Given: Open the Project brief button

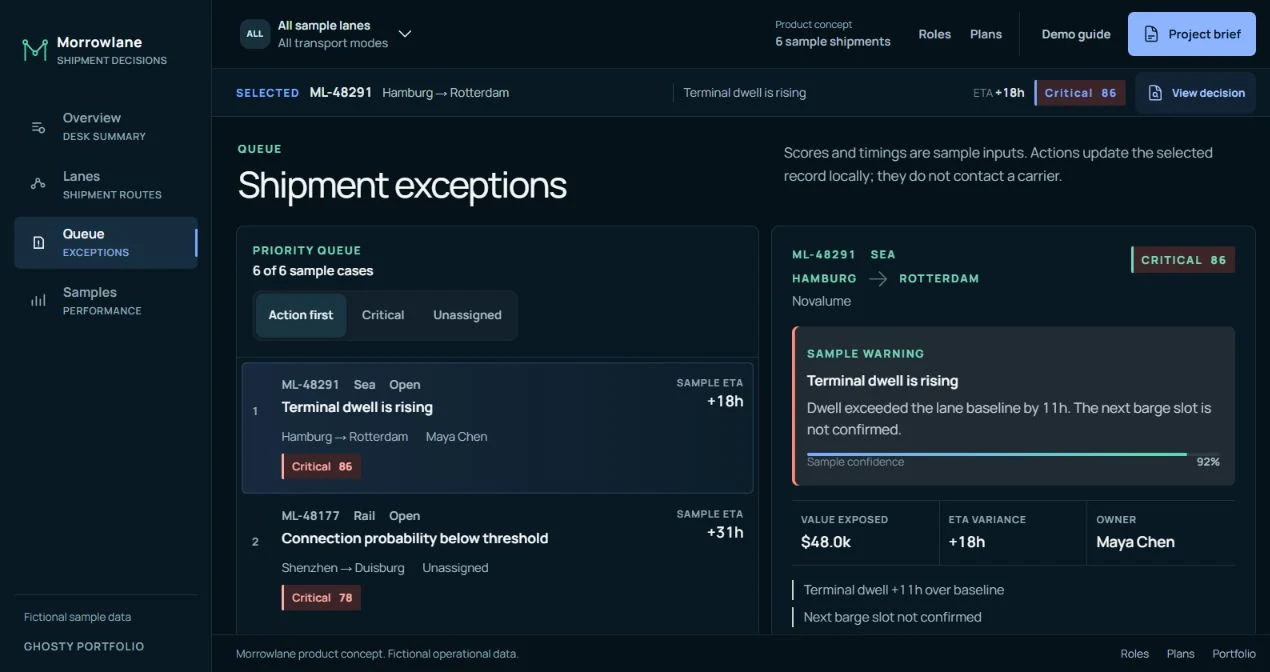Looking at the screenshot, I should tap(1192, 34).
